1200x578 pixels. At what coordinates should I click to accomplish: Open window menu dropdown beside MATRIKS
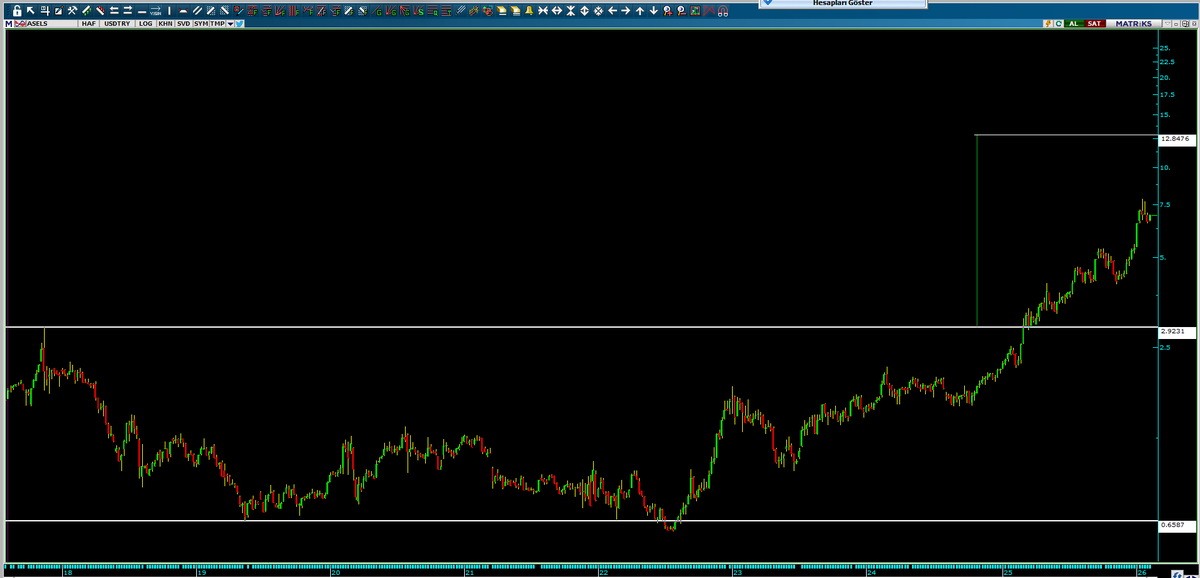point(1167,24)
